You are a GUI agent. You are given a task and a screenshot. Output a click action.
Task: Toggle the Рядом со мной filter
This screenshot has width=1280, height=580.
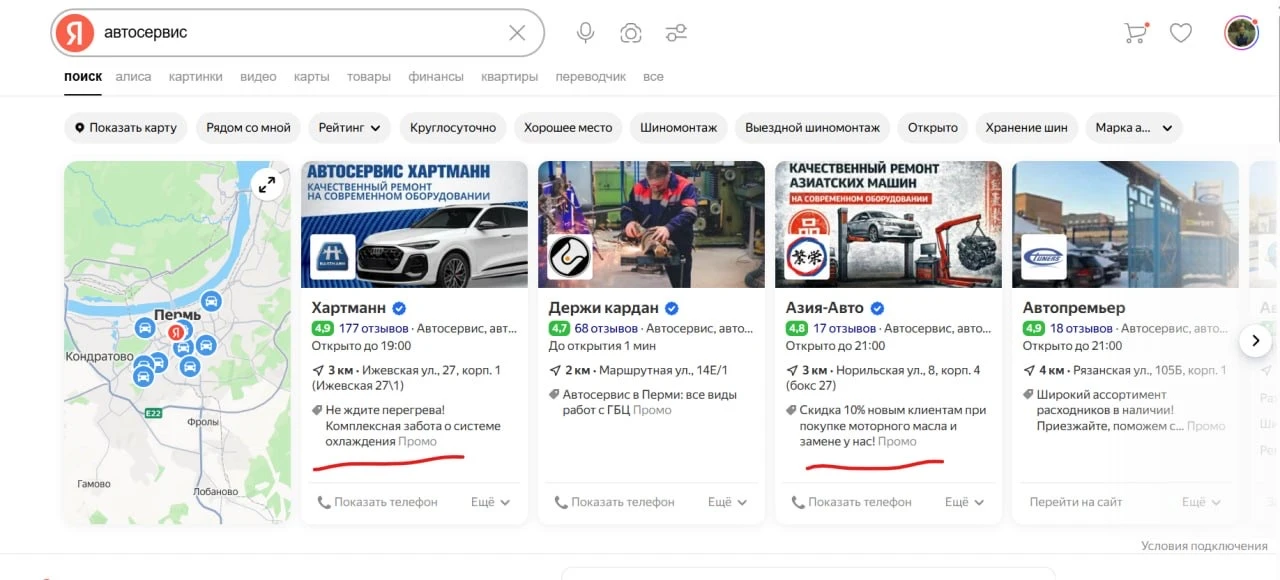(248, 128)
